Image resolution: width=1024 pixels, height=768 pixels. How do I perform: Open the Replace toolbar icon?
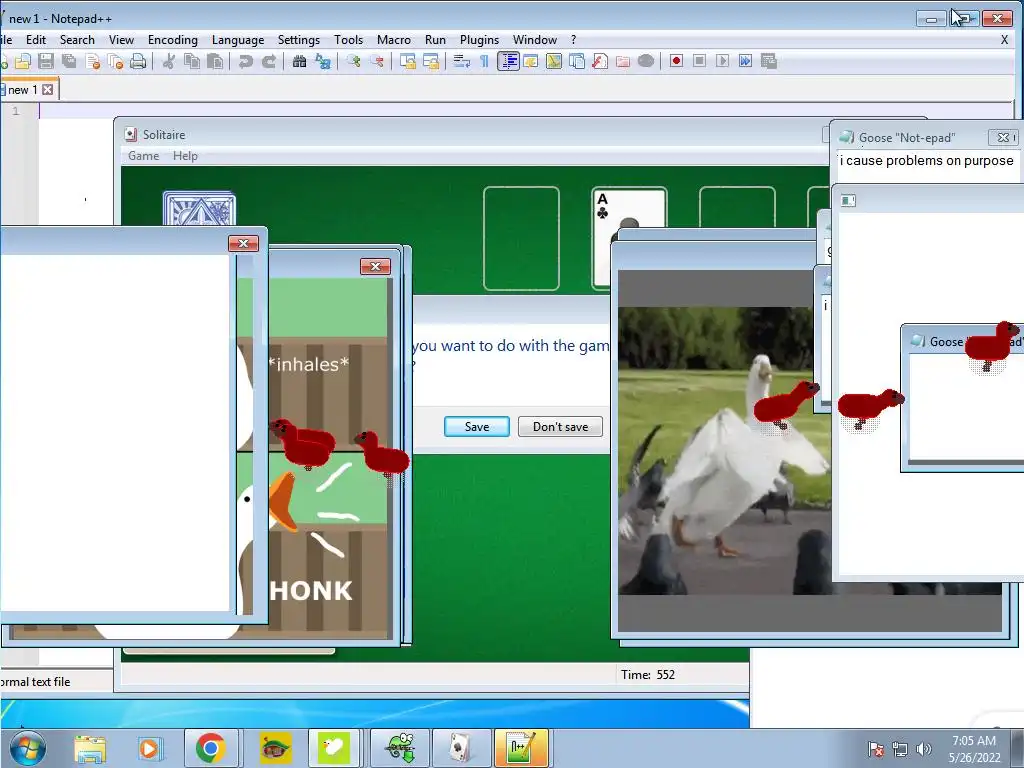[x=323, y=61]
